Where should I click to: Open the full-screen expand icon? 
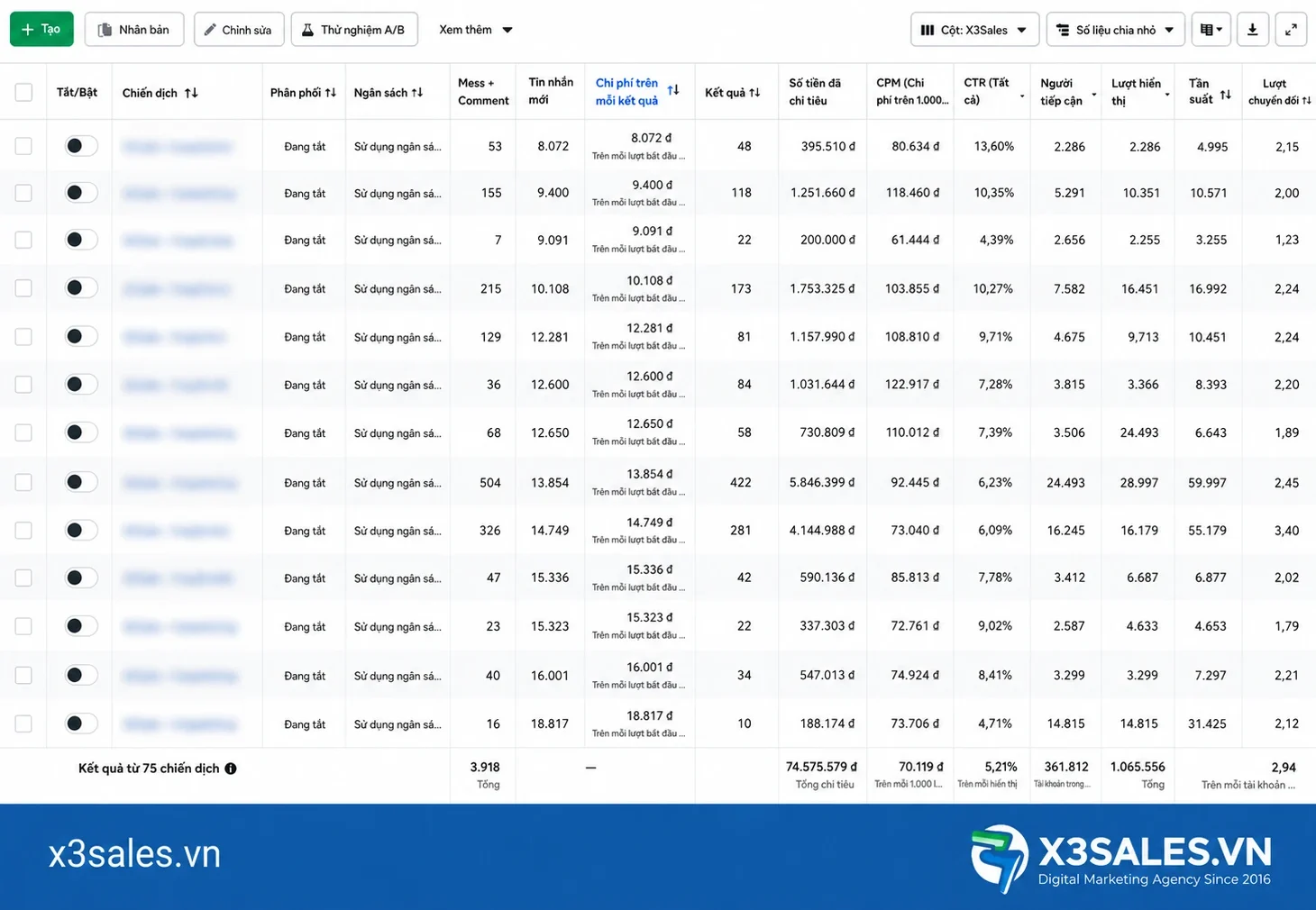[x=1291, y=30]
